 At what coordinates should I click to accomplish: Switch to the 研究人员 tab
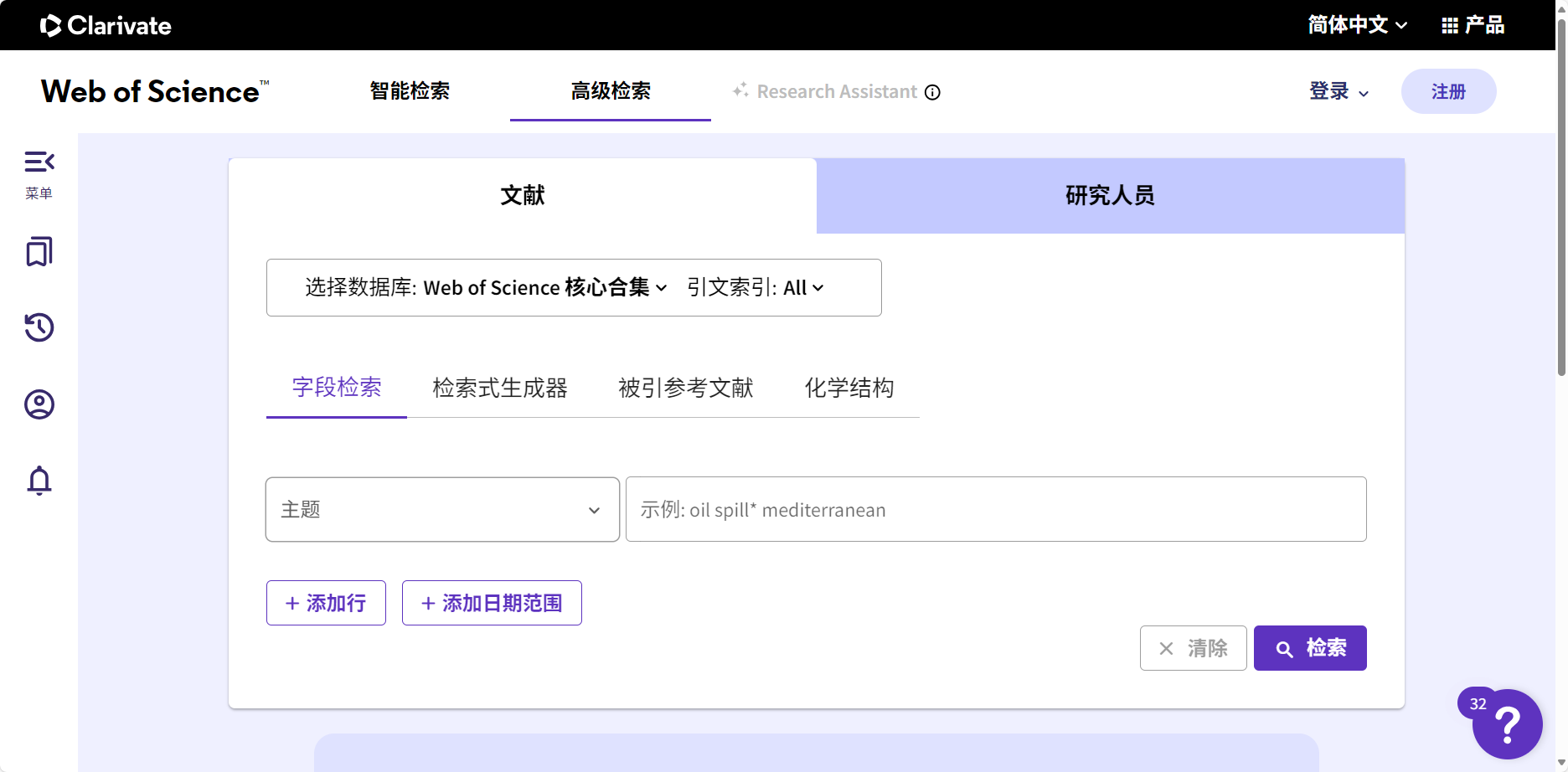1110,196
